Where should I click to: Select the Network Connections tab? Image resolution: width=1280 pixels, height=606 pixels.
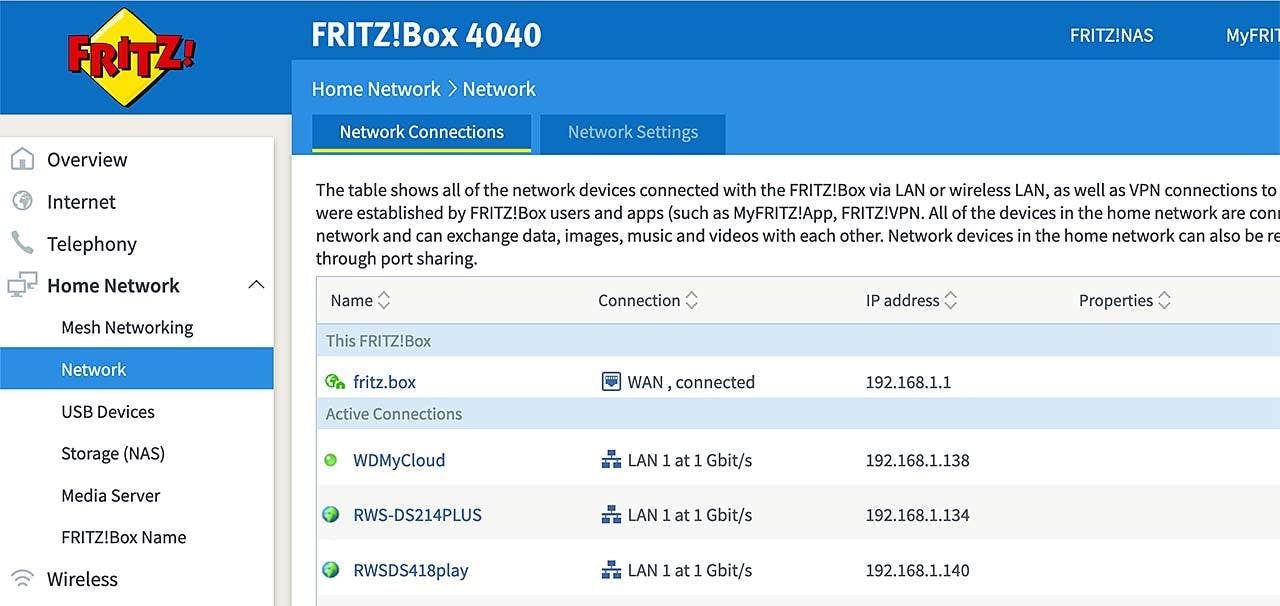(x=421, y=132)
